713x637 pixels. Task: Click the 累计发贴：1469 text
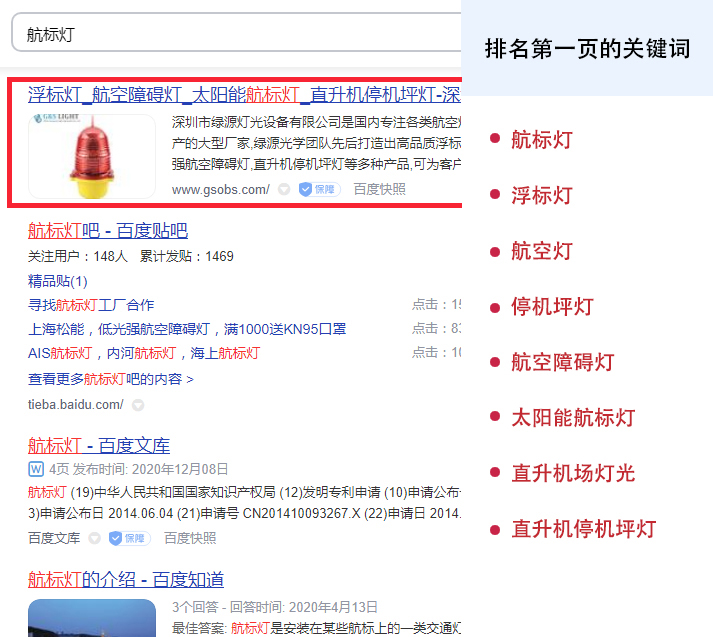pos(186,256)
